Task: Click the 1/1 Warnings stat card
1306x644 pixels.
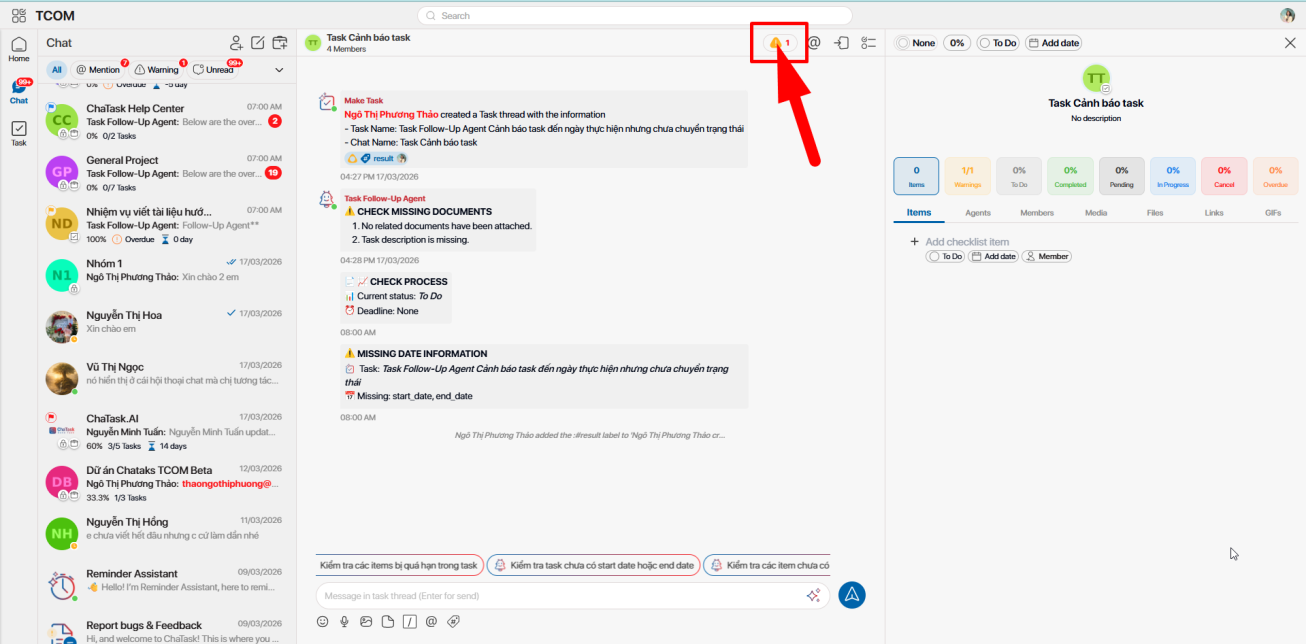Action: click(x=968, y=176)
